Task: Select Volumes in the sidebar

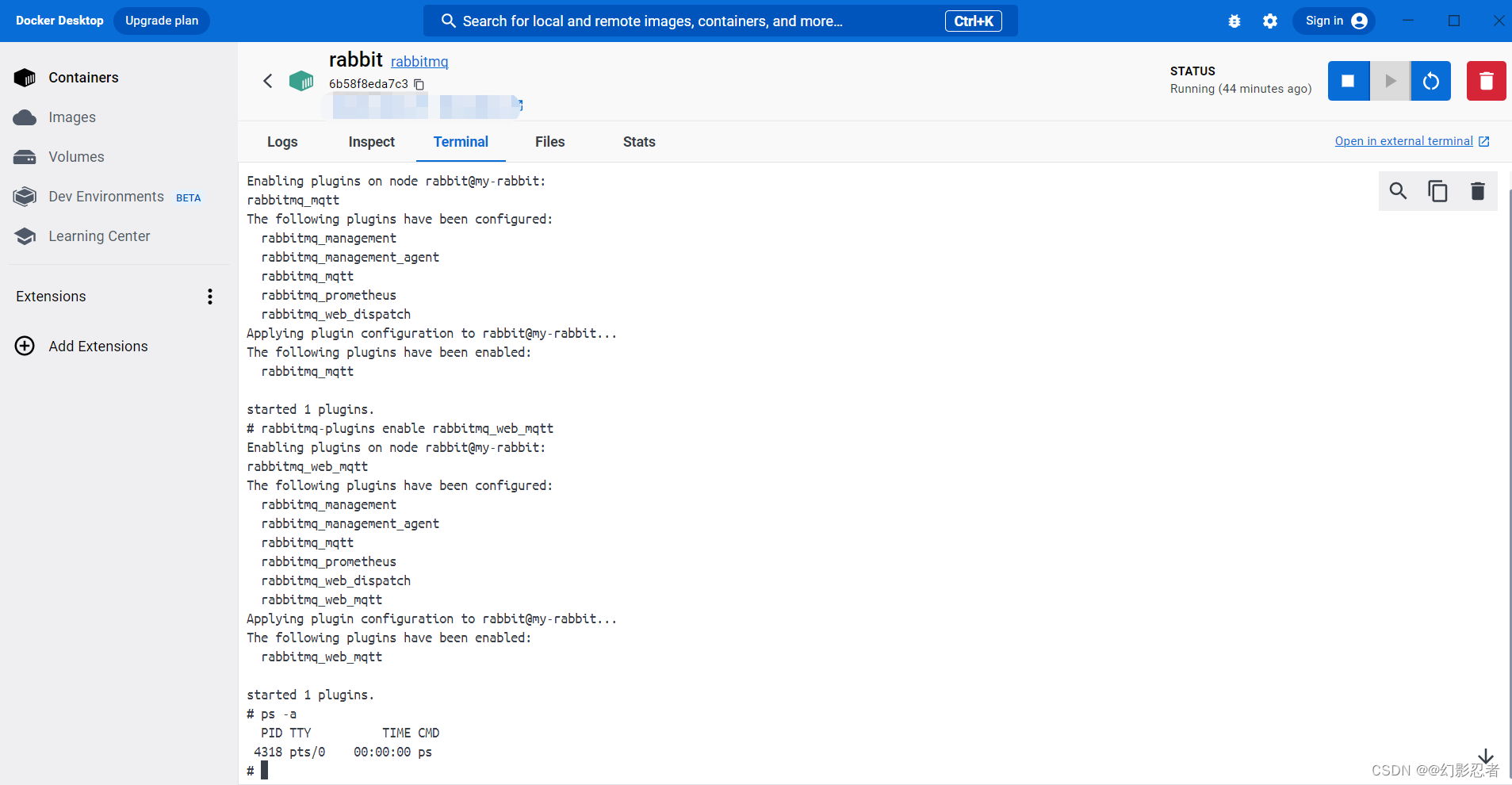Action: tap(76, 157)
